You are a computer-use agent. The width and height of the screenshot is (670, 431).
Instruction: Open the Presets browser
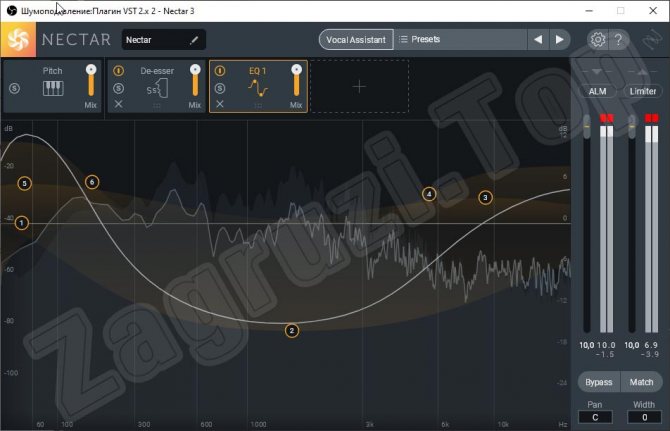(460, 40)
